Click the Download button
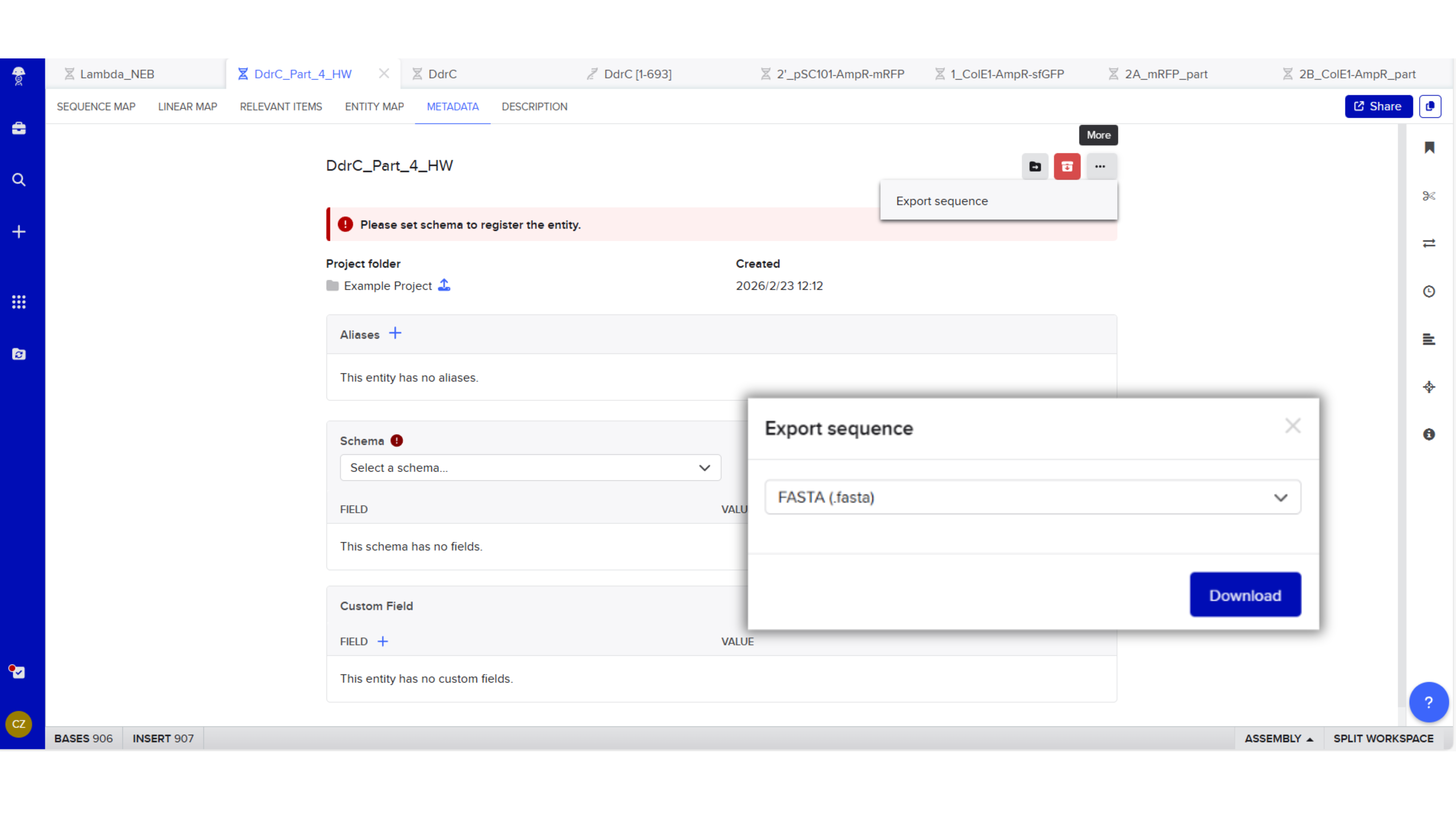Screen dimensions: 1456x819 pos(1245,595)
